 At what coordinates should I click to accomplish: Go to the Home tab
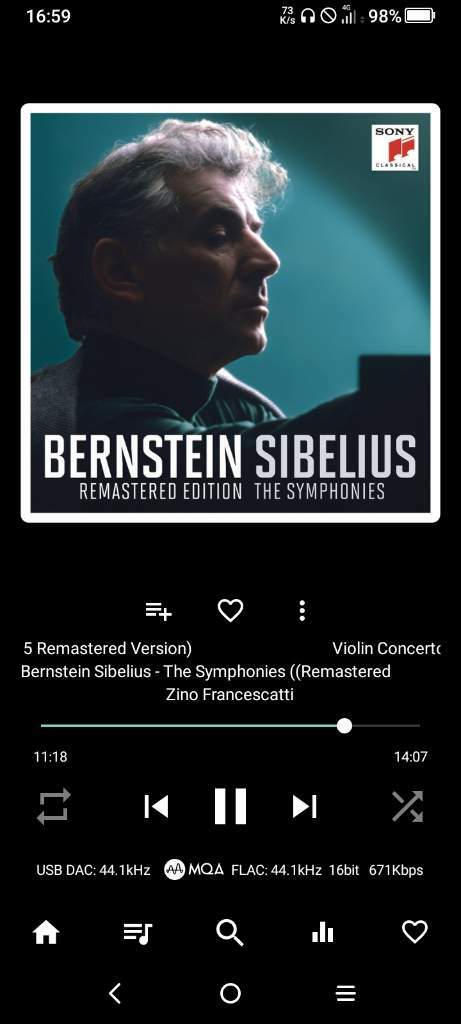46,933
